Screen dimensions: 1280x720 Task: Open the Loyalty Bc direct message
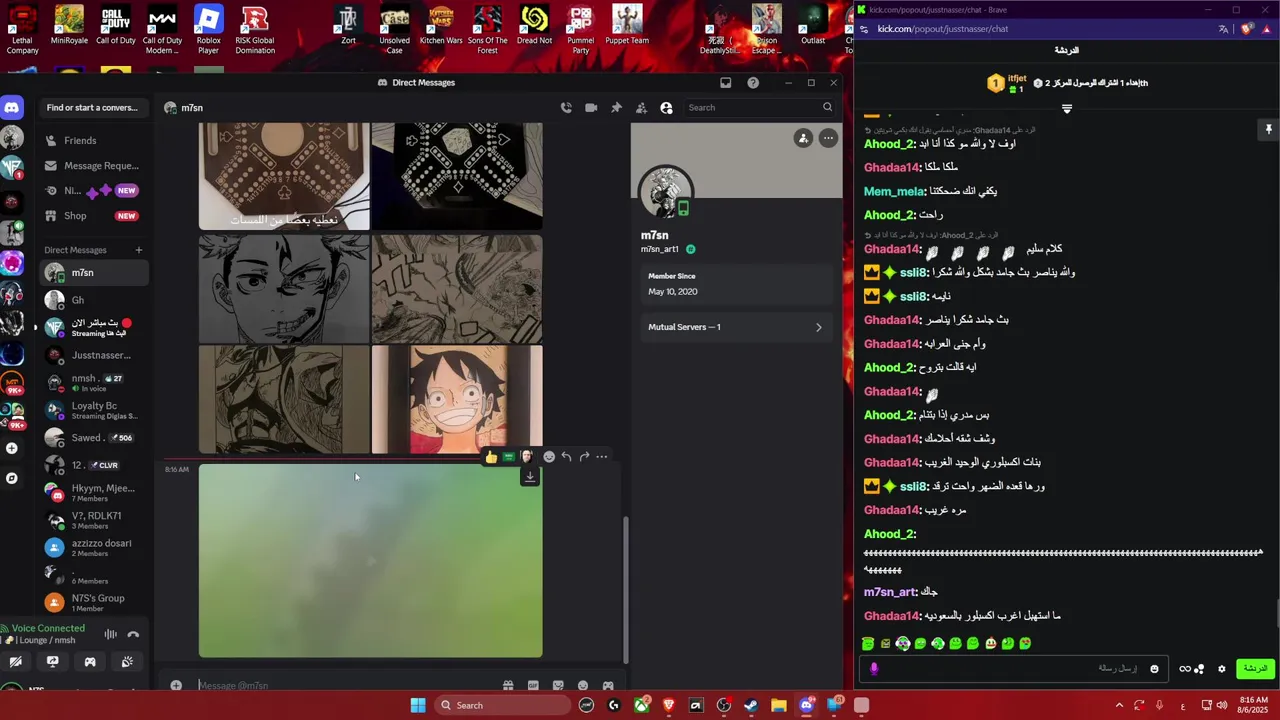pos(94,410)
